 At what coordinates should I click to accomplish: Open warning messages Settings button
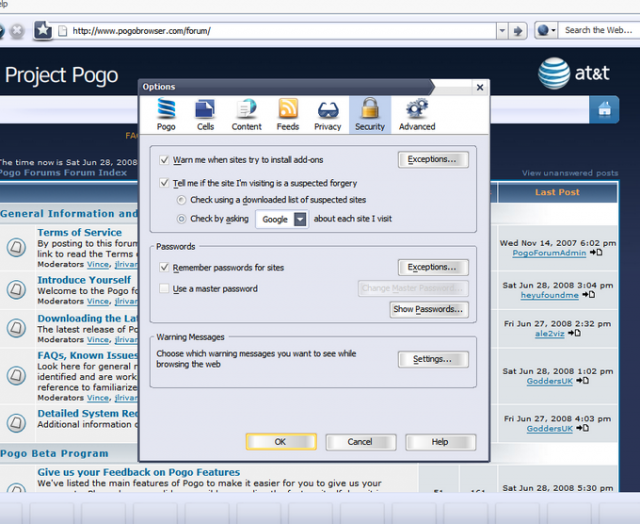[x=433, y=359]
